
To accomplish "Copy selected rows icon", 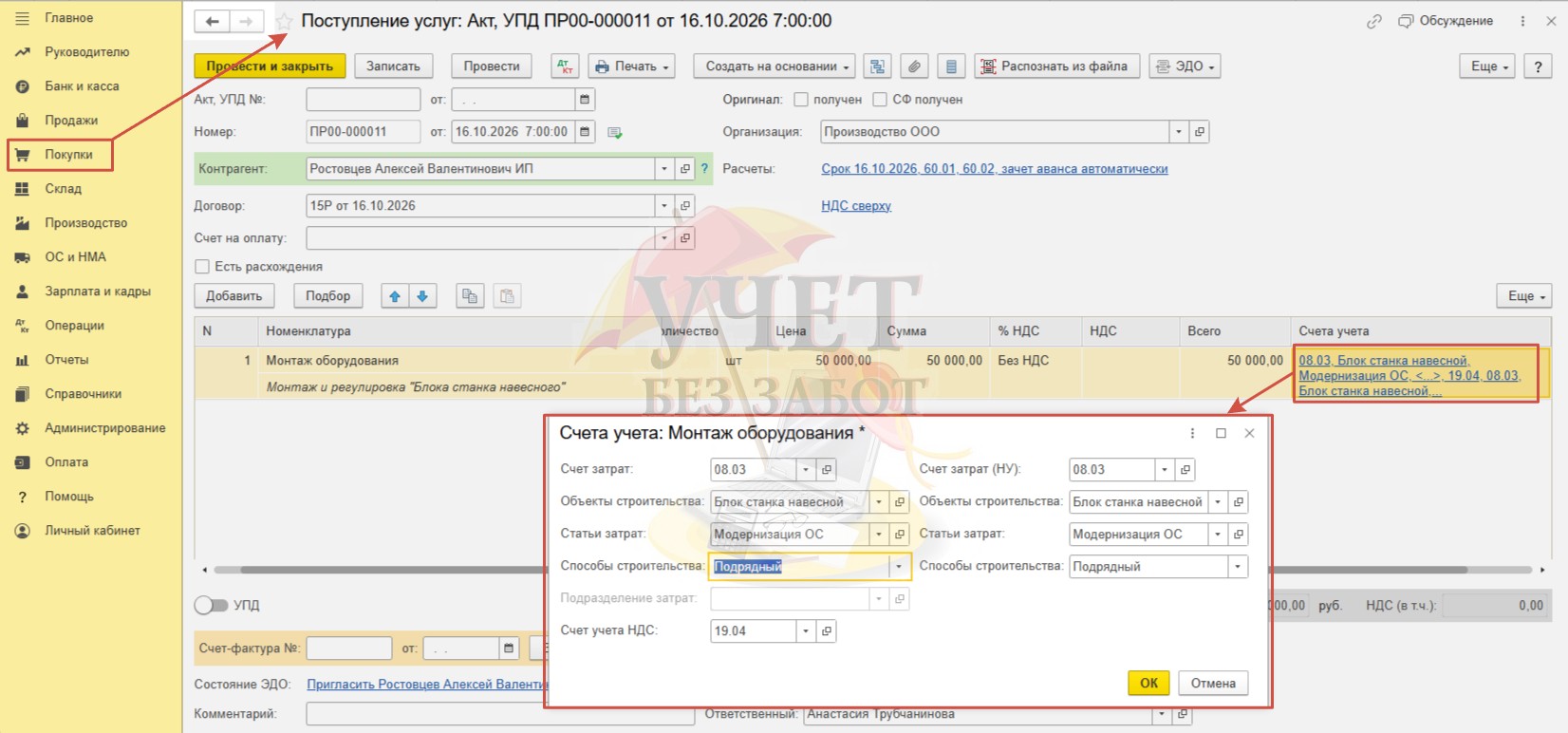I will [469, 296].
